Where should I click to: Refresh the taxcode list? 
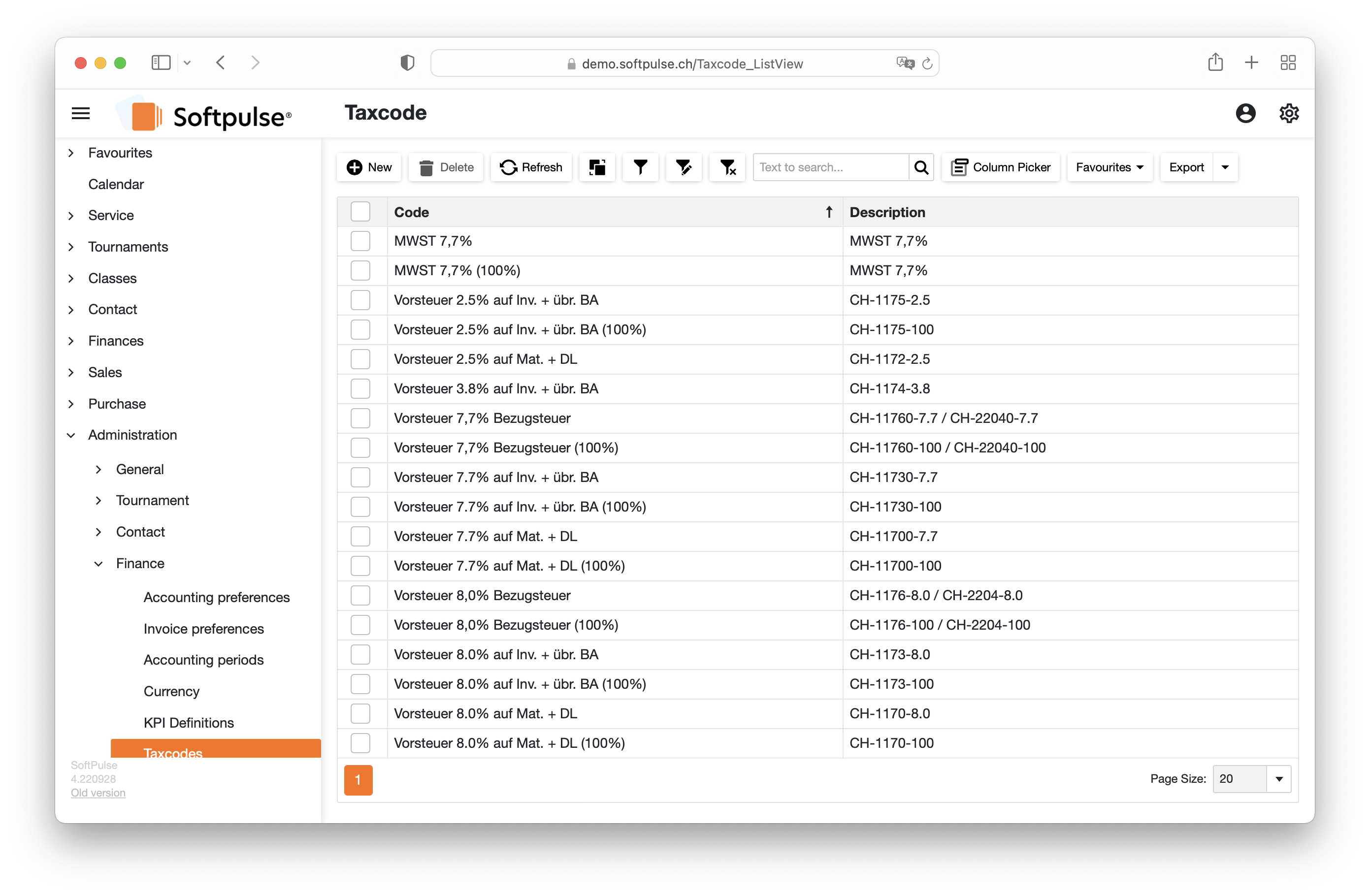pyautogui.click(x=531, y=167)
